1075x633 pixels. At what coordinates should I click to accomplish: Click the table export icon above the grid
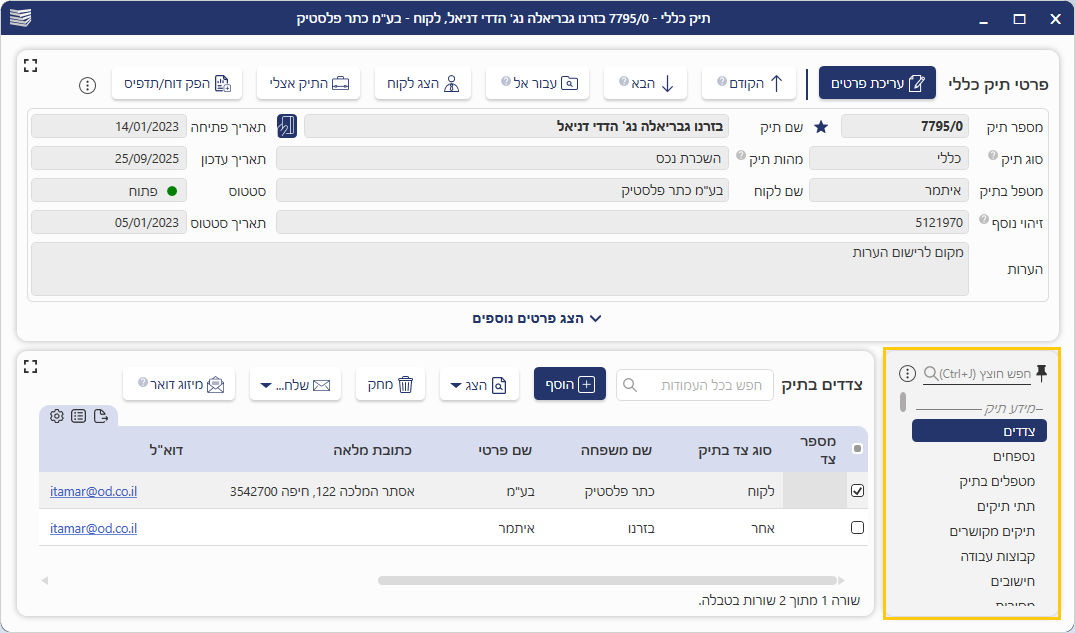pyautogui.click(x=101, y=416)
